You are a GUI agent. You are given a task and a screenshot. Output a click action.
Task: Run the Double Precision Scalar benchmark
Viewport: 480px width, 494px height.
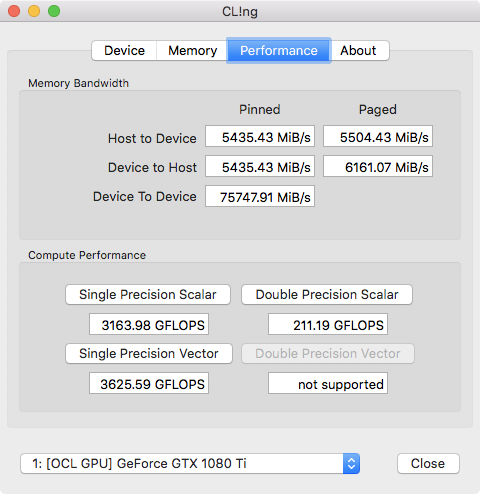(x=327, y=295)
